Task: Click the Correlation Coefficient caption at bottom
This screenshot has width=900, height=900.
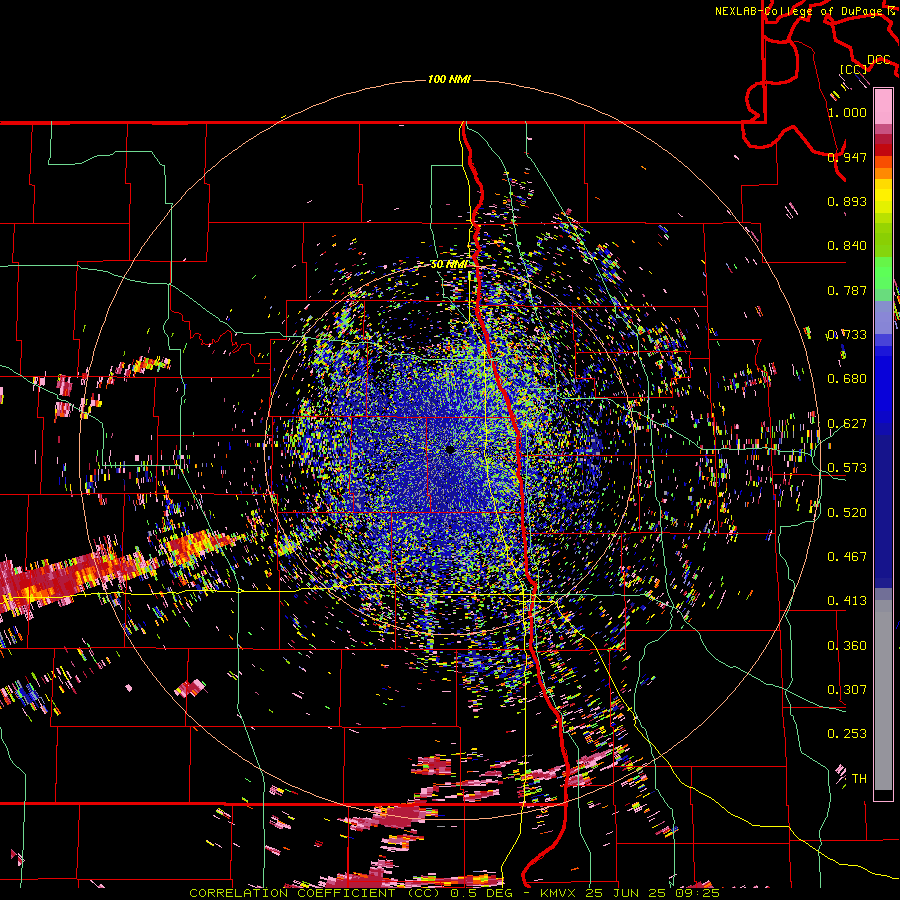Action: pyautogui.click(x=454, y=893)
